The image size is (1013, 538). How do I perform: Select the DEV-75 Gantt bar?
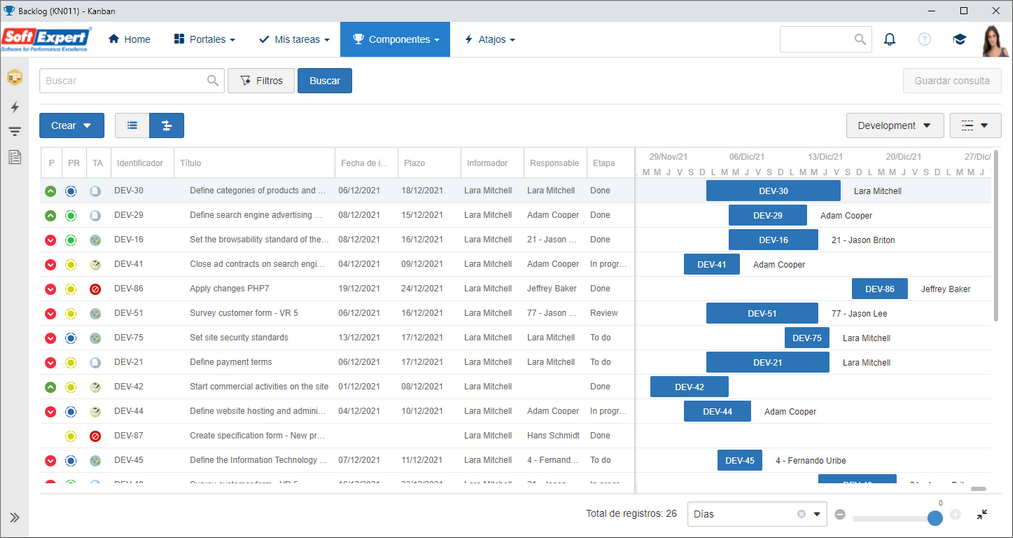coord(807,338)
